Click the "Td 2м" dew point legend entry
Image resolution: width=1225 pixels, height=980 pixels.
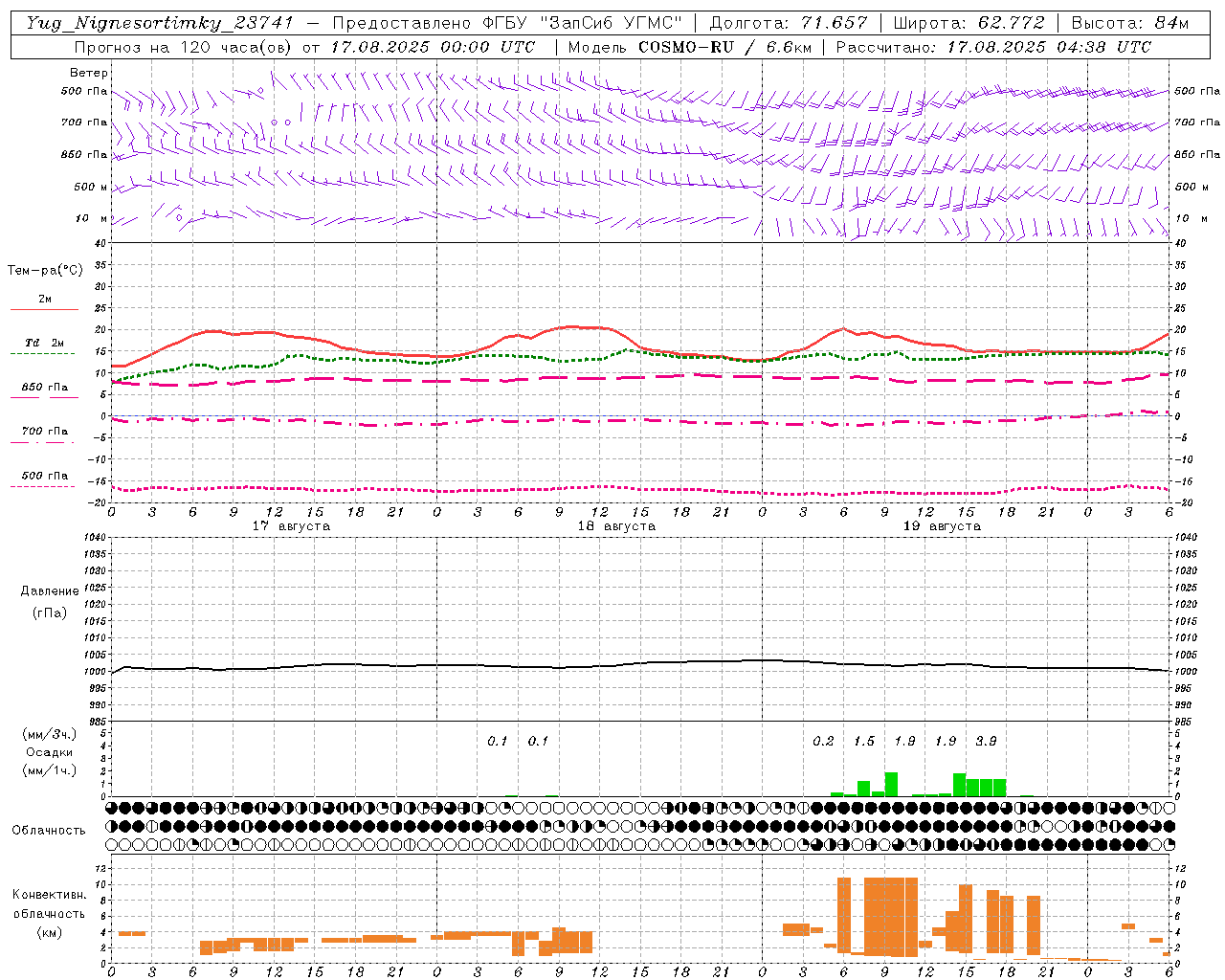(45, 343)
